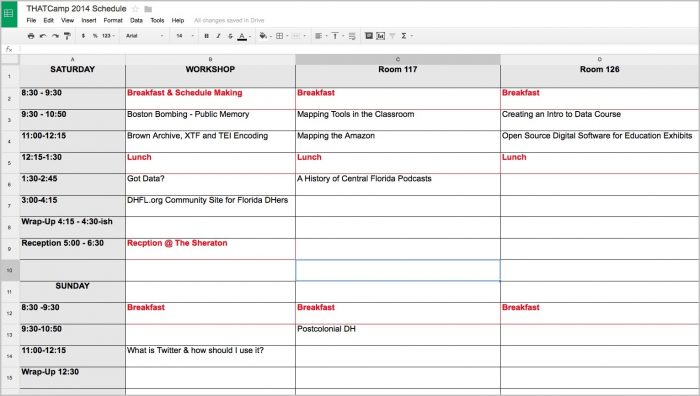700x396 pixels.
Task: Click 'All changes saved in Drive' status
Action: coord(229,21)
